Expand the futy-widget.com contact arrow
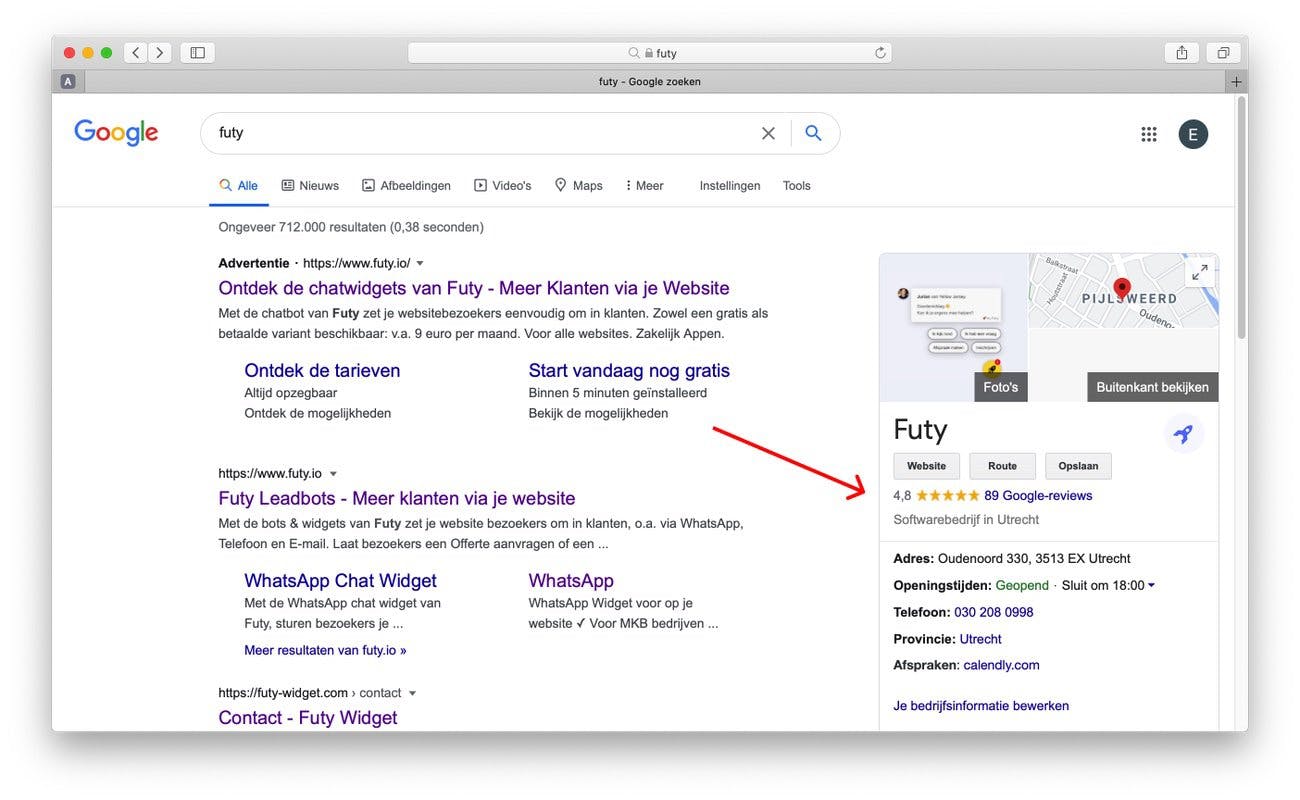 [412, 693]
